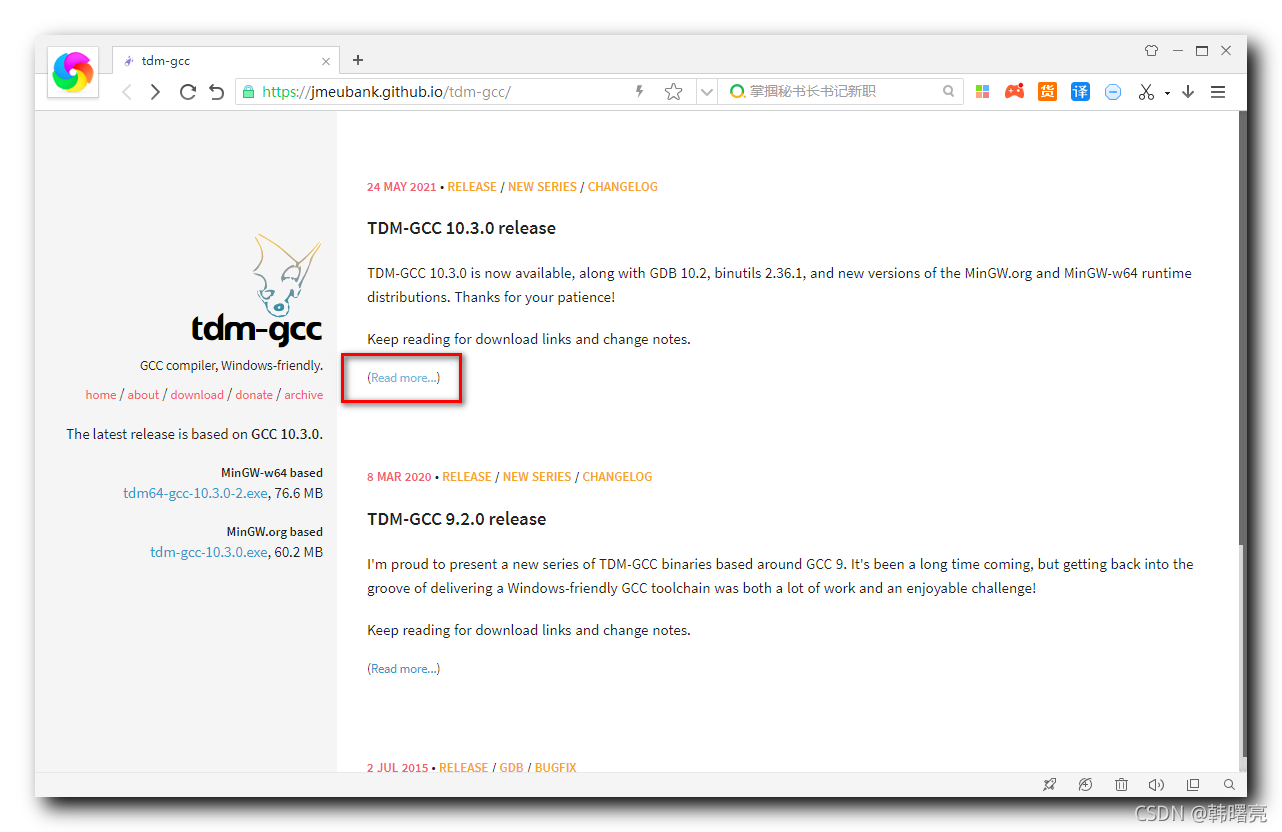This screenshot has height=832, width=1282.
Task: Open the blue translate extension
Action: [x=1080, y=92]
